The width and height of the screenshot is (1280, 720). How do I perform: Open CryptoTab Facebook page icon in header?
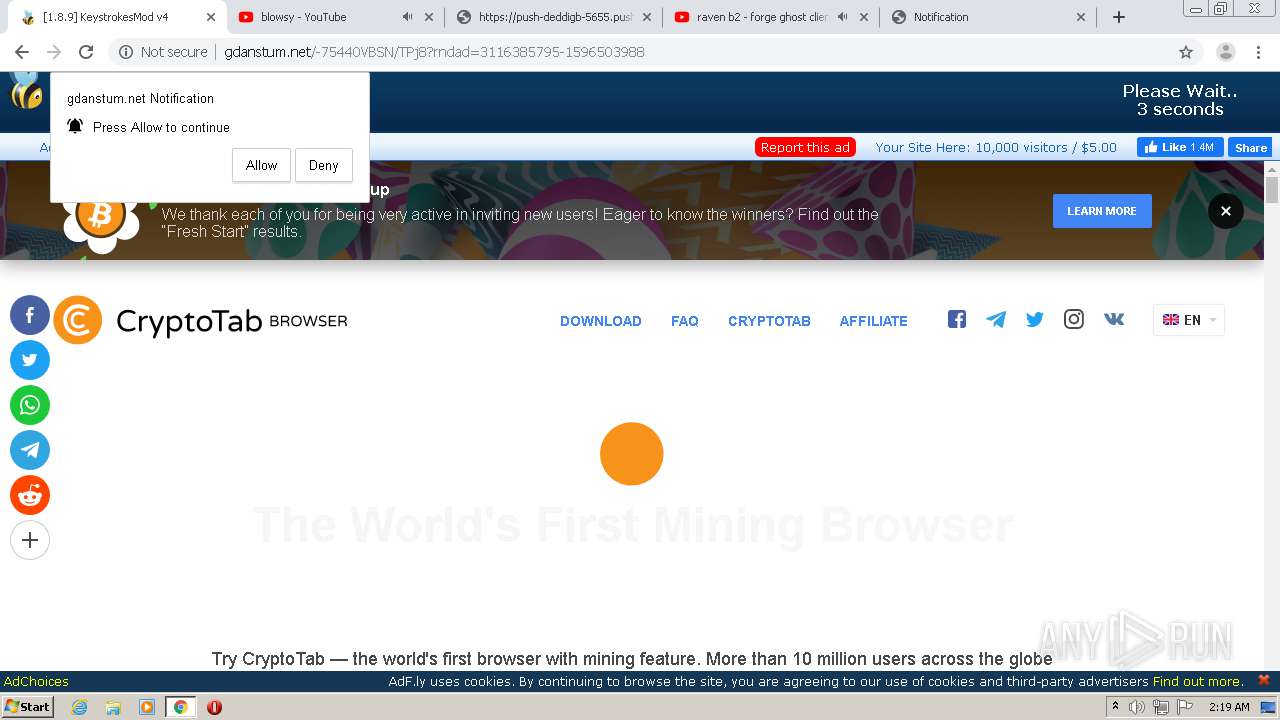(x=957, y=319)
